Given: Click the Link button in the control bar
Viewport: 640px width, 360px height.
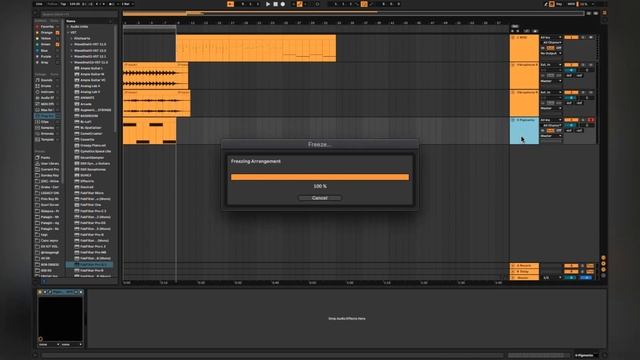Looking at the screenshot, I should [x=39, y=4].
